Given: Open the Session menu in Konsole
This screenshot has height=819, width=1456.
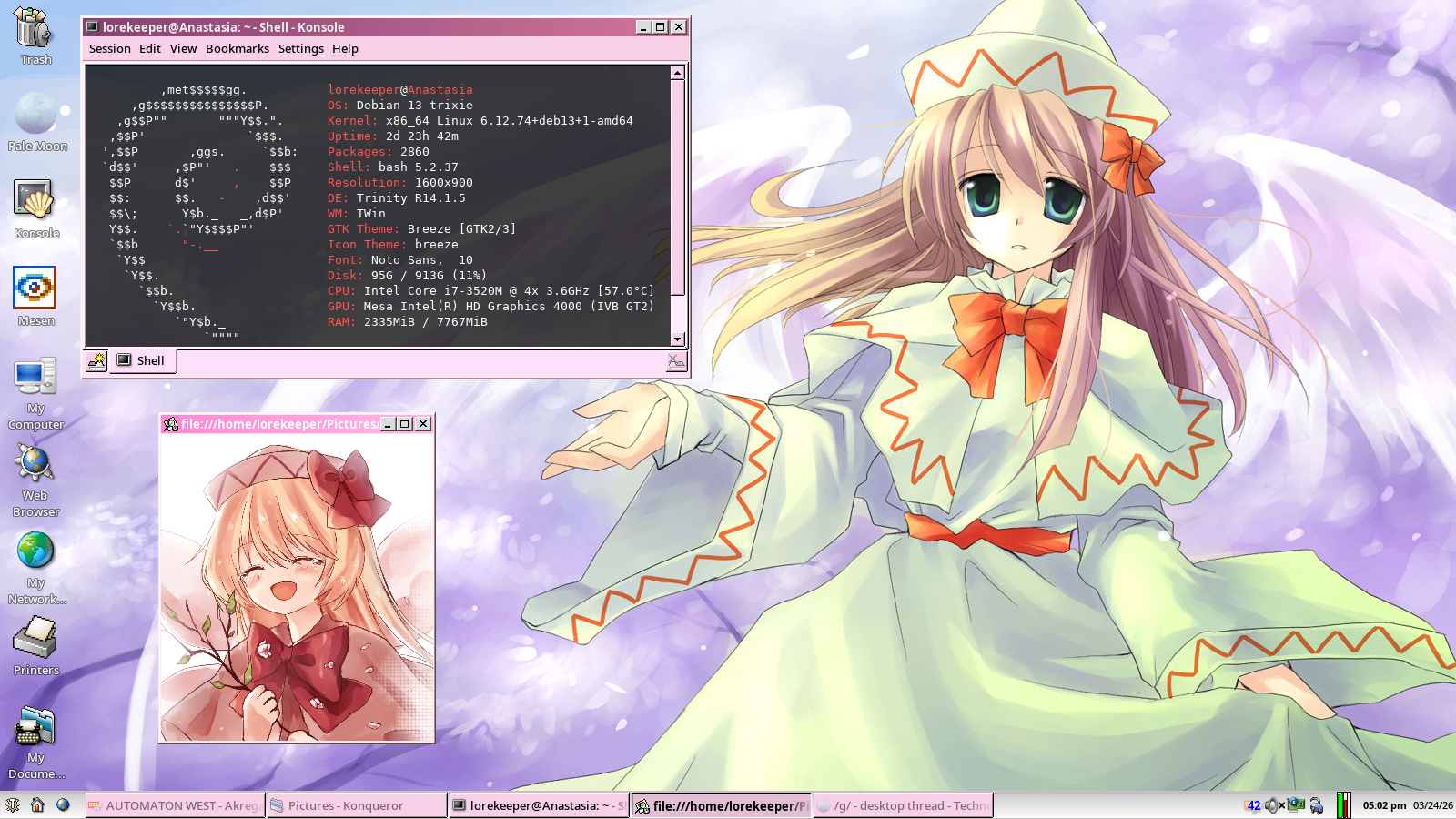Looking at the screenshot, I should click(x=110, y=49).
